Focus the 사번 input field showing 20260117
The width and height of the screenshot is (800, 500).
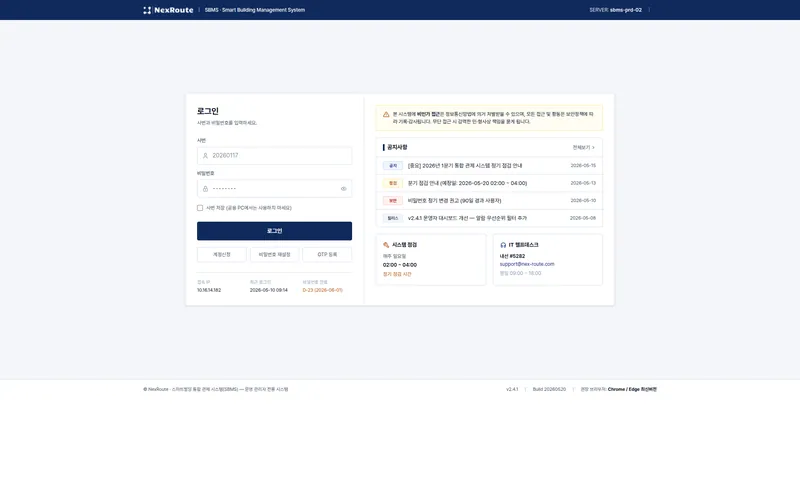click(x=274, y=156)
